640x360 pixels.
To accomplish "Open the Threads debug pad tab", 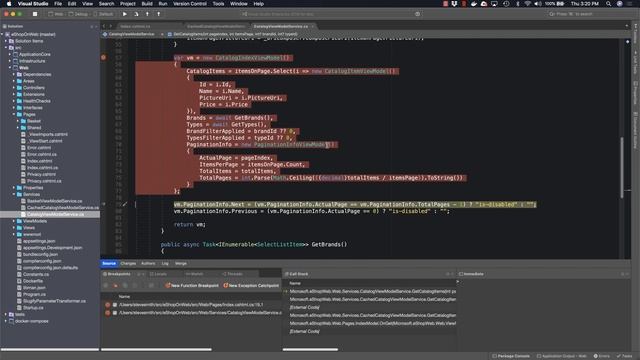I will pyautogui.click(x=233, y=274).
